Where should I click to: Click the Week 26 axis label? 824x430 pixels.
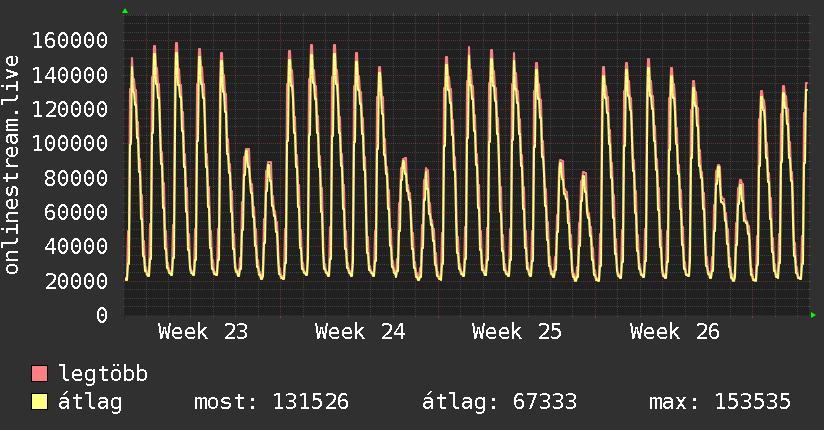click(x=675, y=332)
